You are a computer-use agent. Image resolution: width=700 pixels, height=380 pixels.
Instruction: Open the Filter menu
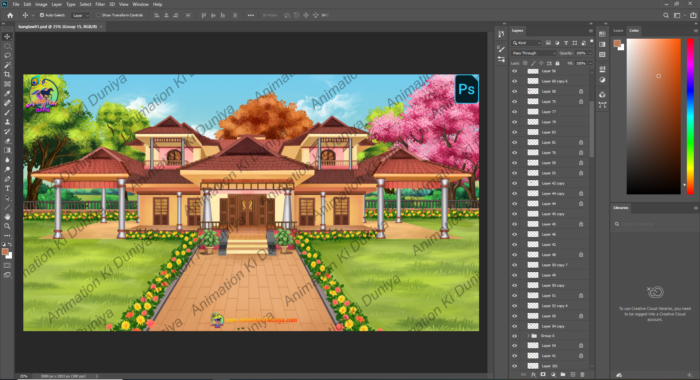click(100, 4)
